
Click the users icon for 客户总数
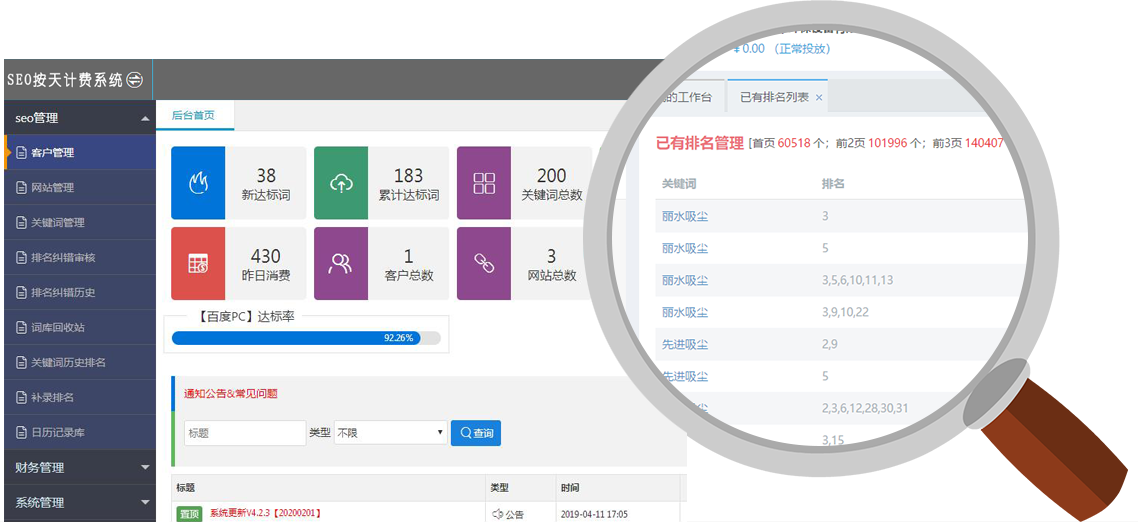[341, 263]
